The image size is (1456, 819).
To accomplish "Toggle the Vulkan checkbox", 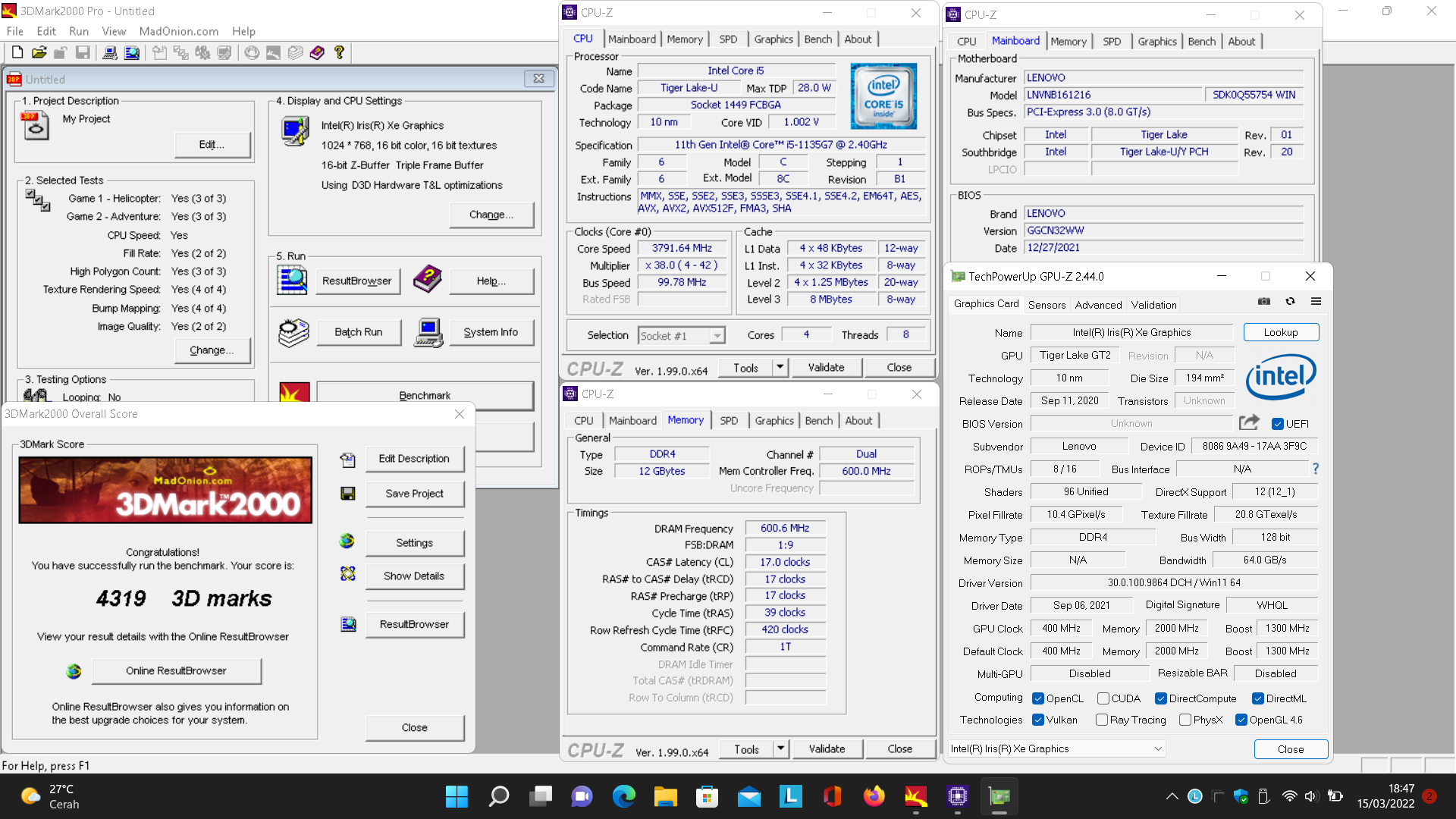I will (1038, 720).
